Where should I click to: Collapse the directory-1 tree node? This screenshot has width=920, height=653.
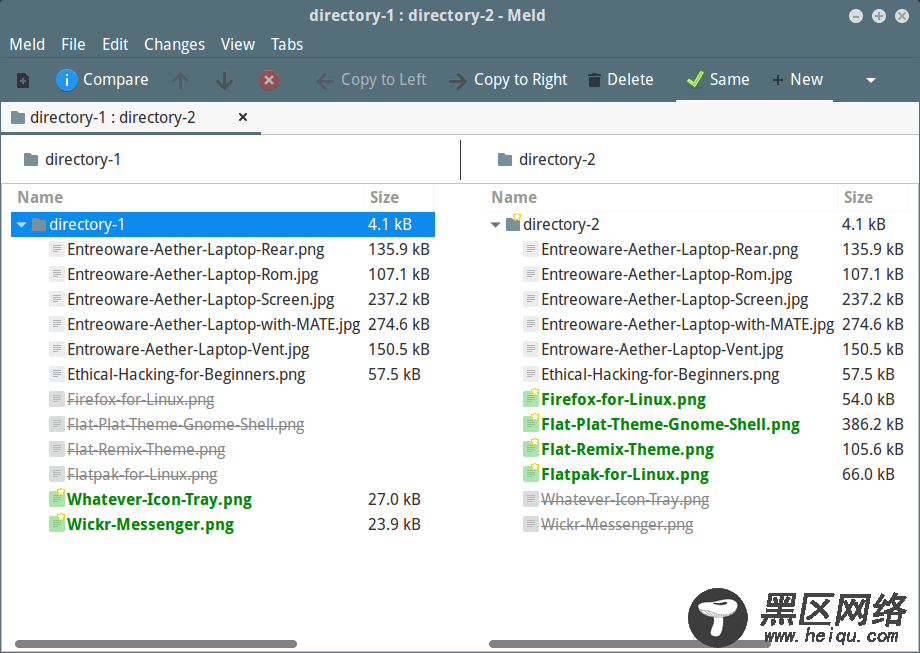click(x=22, y=225)
